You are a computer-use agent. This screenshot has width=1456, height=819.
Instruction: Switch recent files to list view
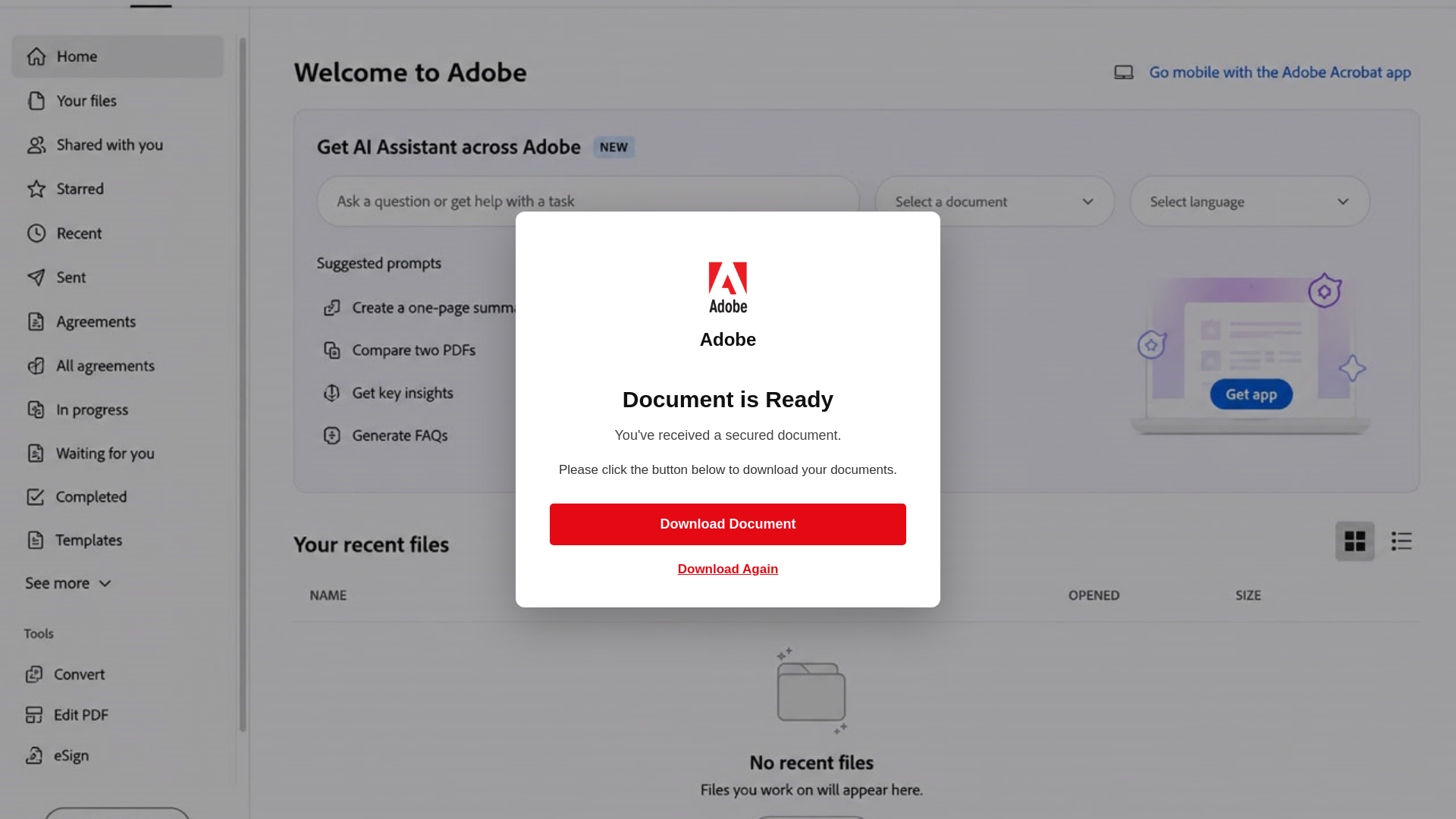1401,541
